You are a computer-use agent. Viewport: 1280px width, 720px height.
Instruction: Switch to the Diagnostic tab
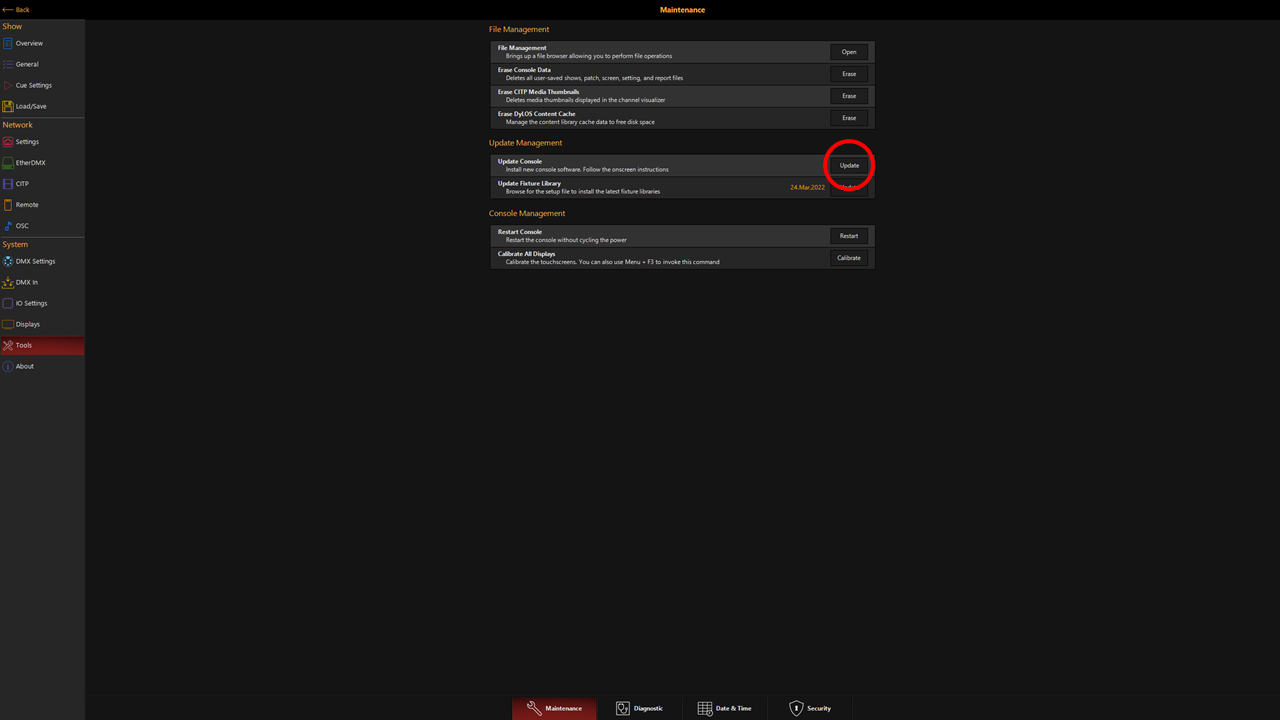tap(639, 708)
